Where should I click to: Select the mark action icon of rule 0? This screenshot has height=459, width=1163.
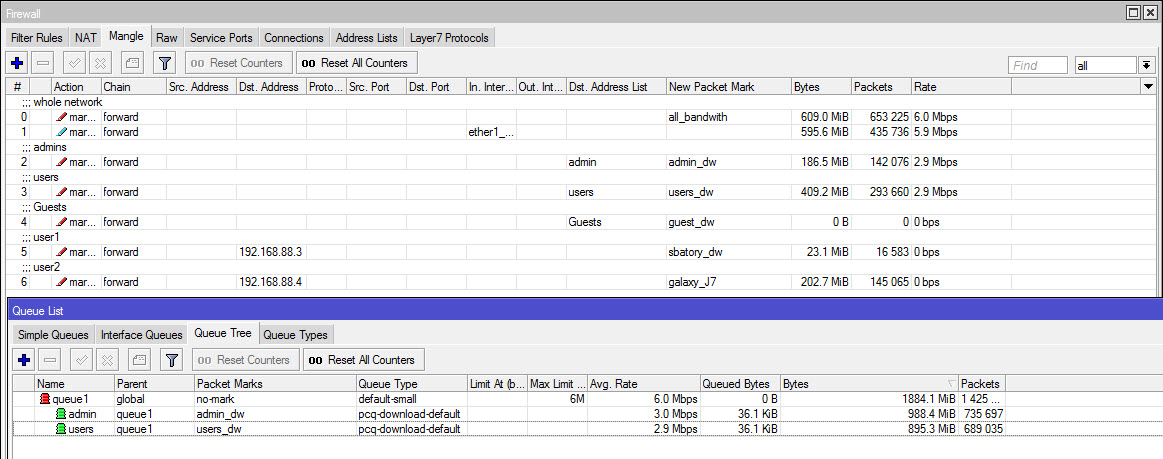[x=62, y=116]
